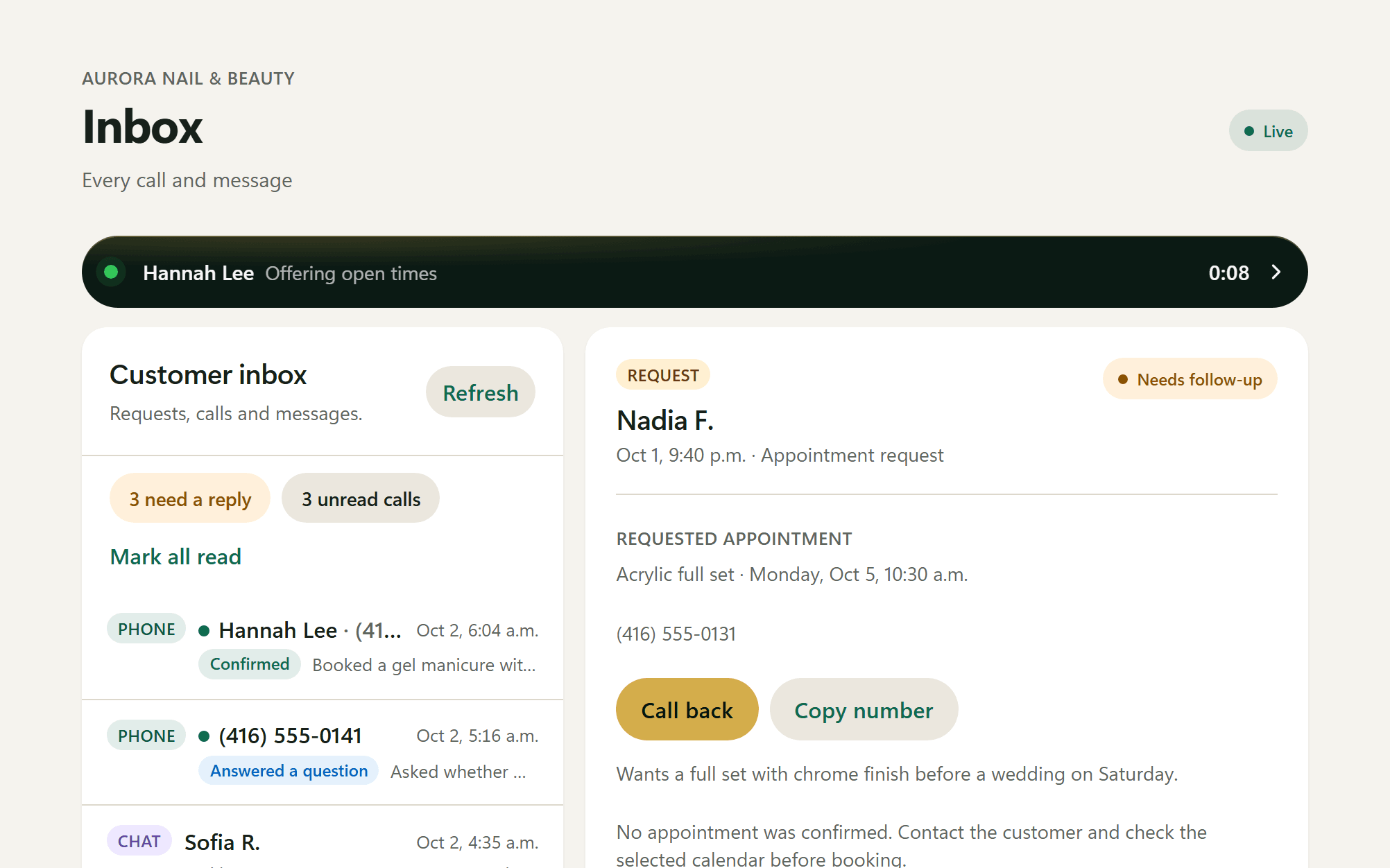Call back Nadia F.
1390x868 pixels.
(687, 710)
